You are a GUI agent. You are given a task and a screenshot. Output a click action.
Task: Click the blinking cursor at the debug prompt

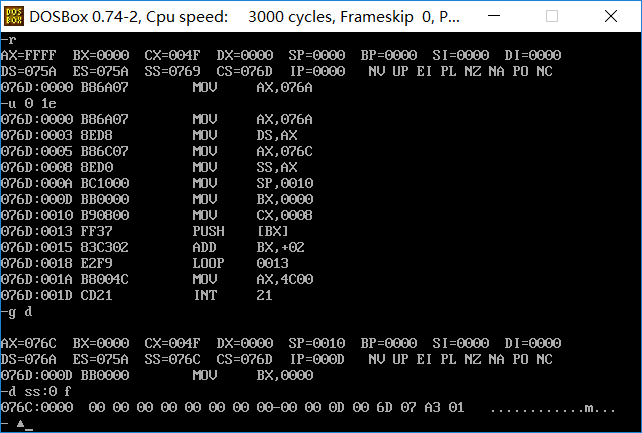(29, 429)
